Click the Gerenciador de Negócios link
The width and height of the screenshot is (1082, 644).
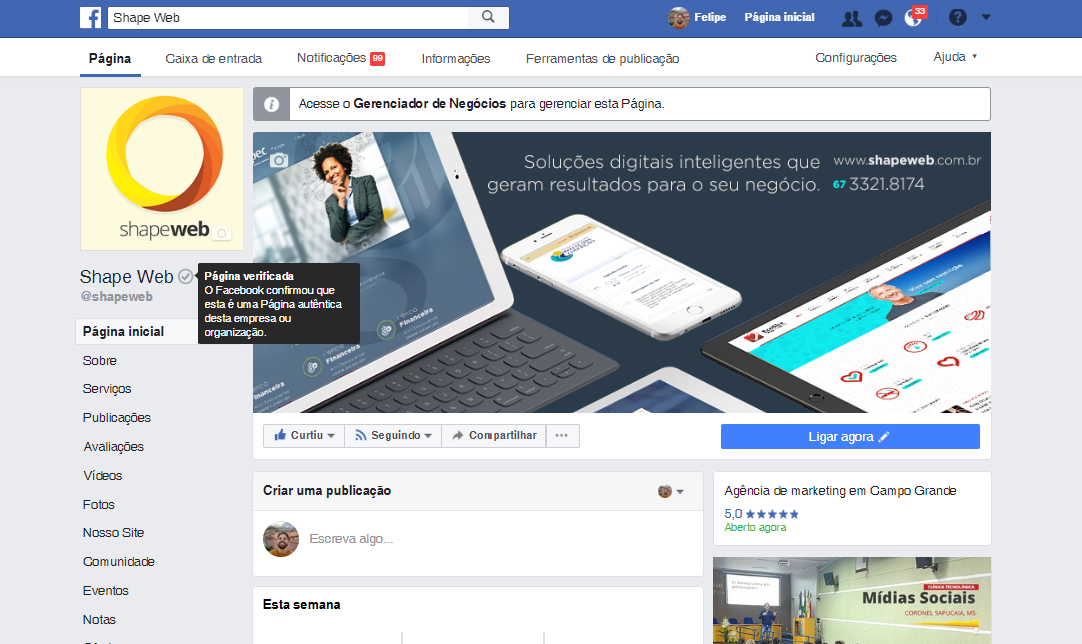click(x=429, y=104)
